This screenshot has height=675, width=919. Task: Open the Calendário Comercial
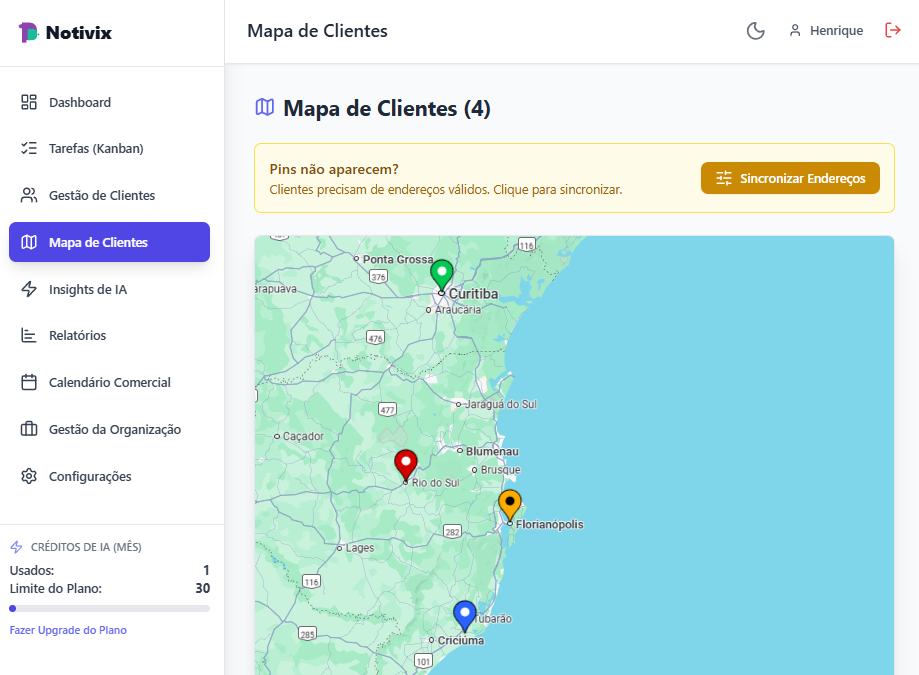click(x=110, y=382)
